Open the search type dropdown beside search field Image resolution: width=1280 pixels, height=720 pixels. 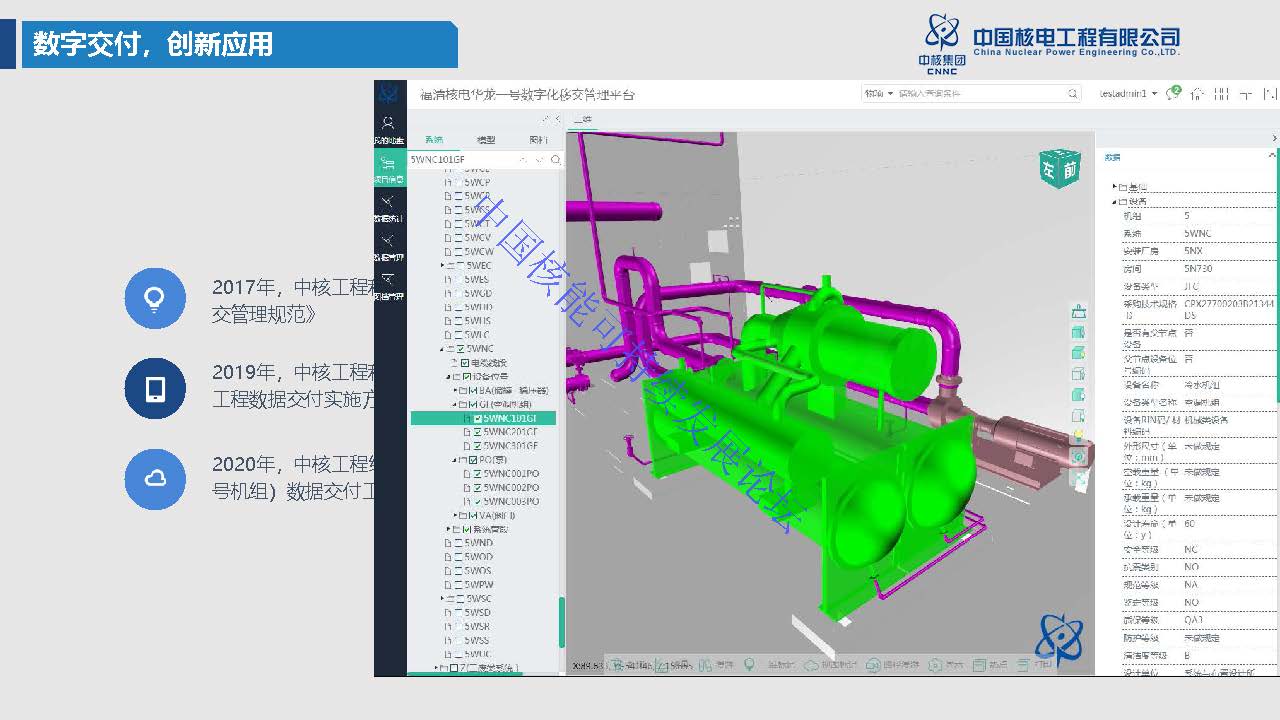click(x=878, y=94)
